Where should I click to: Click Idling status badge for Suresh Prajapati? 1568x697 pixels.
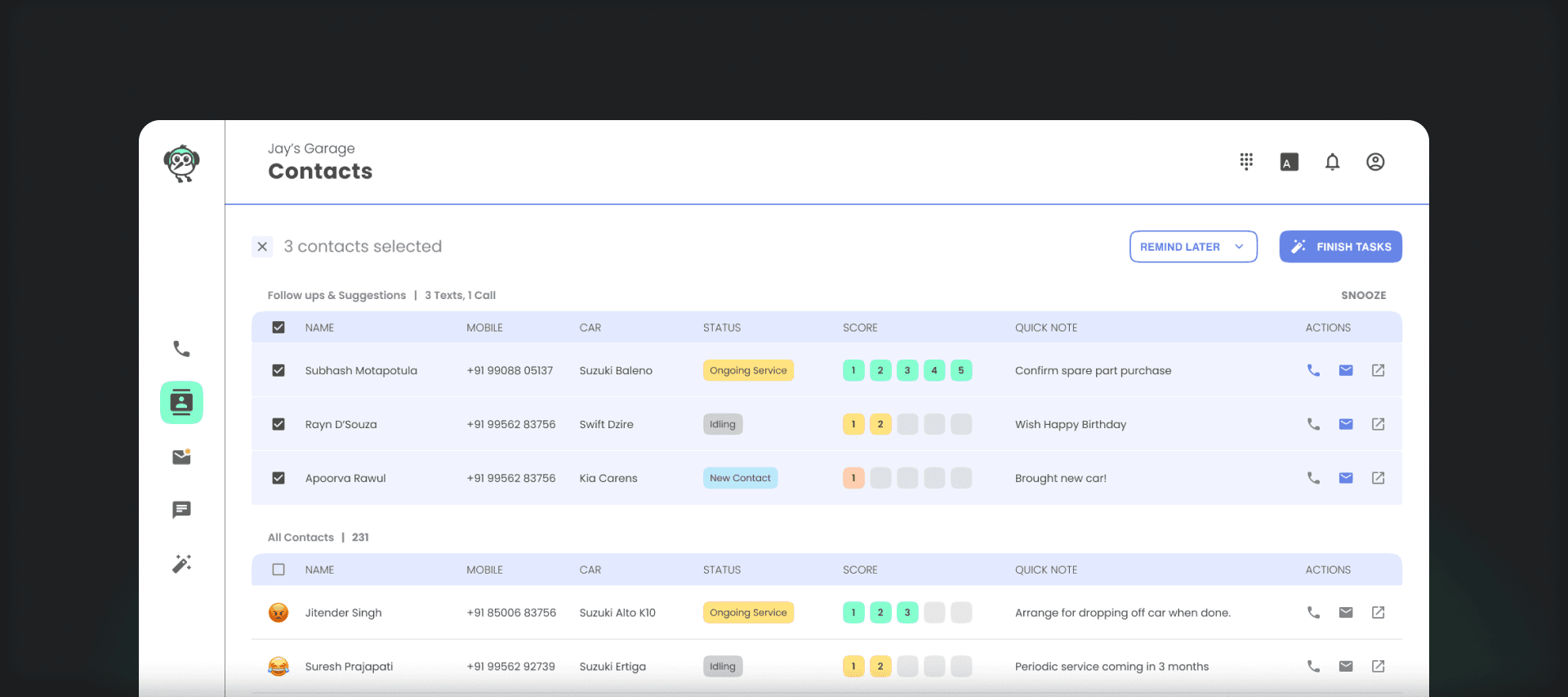point(723,666)
